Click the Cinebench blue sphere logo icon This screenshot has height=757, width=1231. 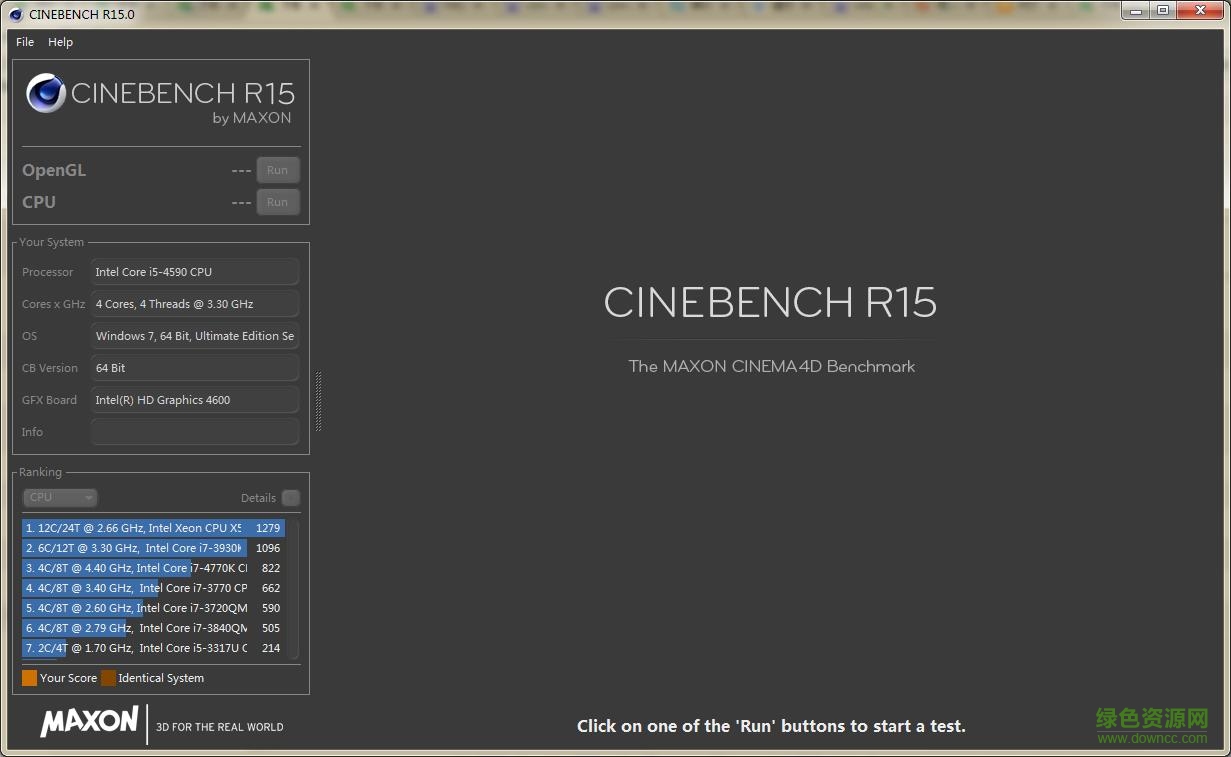click(x=45, y=93)
